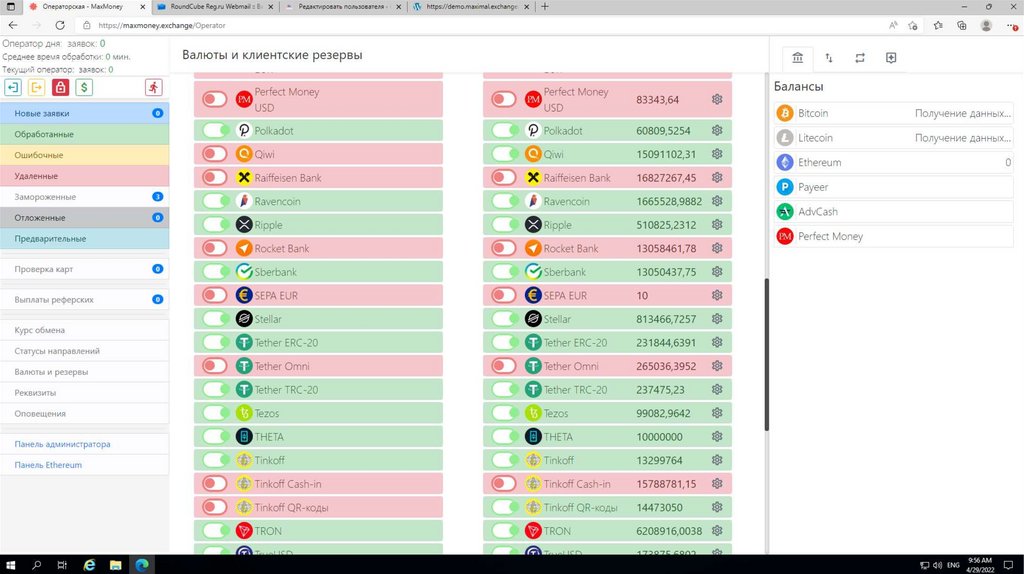Toggle Sberbank switch in left currency list
Screen dimensions: 1024x574
[215, 272]
